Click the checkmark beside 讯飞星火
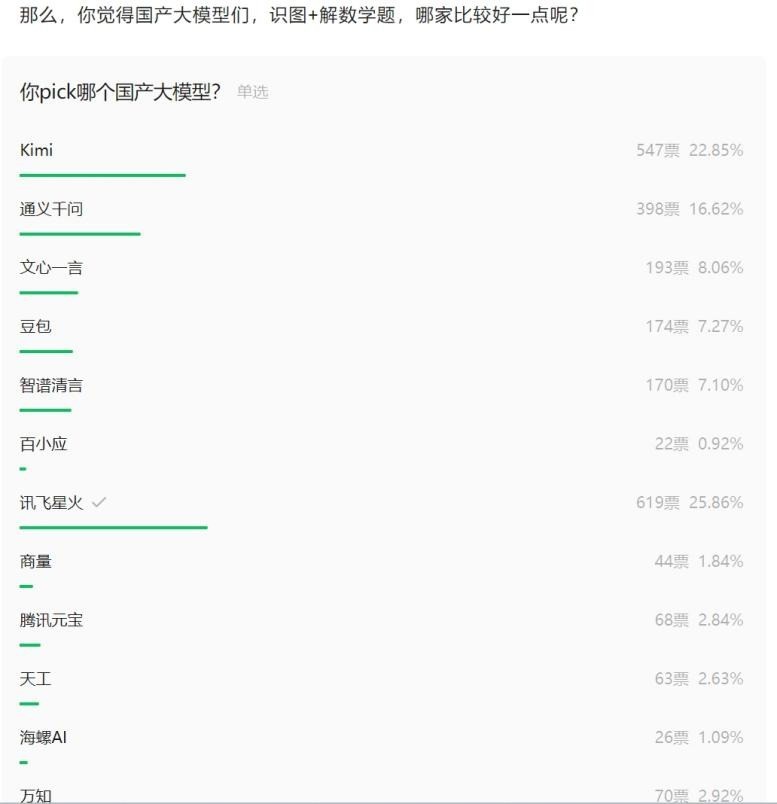Viewport: 777px width, 804px height. coord(97,502)
